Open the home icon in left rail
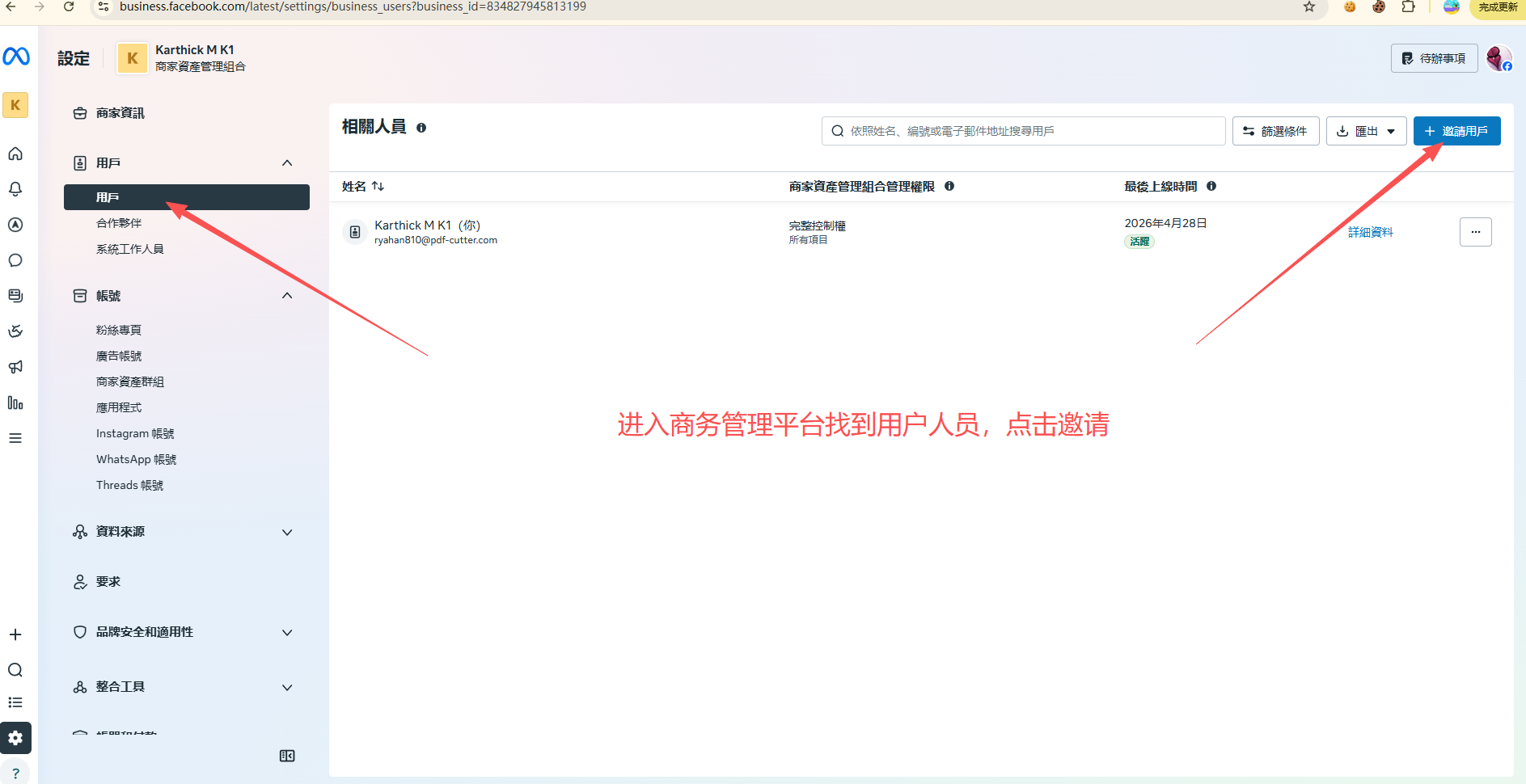This screenshot has width=1526, height=784. click(x=15, y=154)
